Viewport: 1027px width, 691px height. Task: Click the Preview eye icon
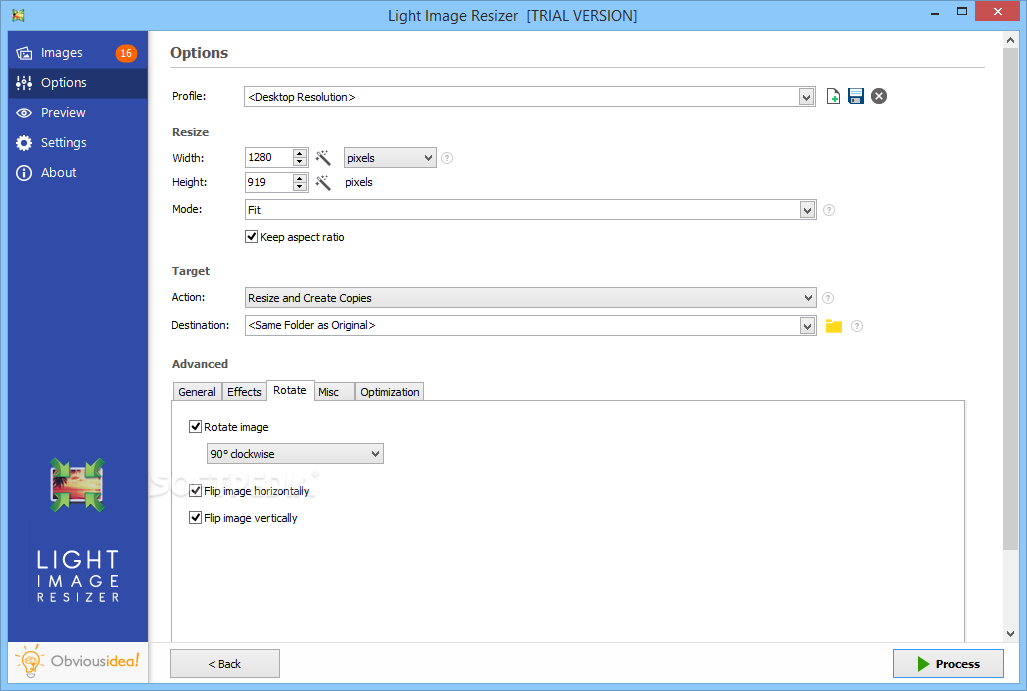24,113
